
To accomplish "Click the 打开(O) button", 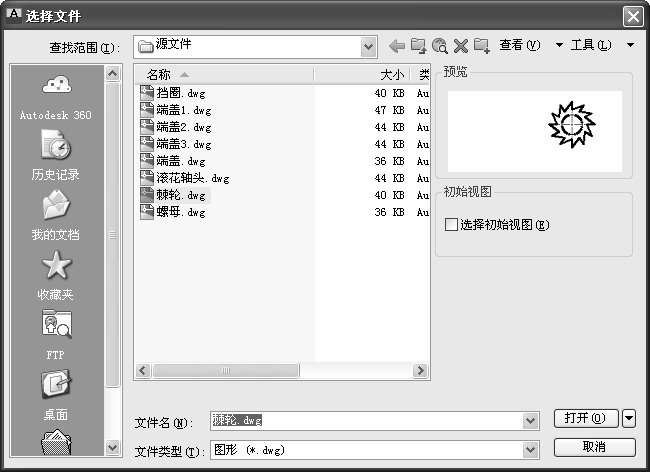I will [x=586, y=418].
